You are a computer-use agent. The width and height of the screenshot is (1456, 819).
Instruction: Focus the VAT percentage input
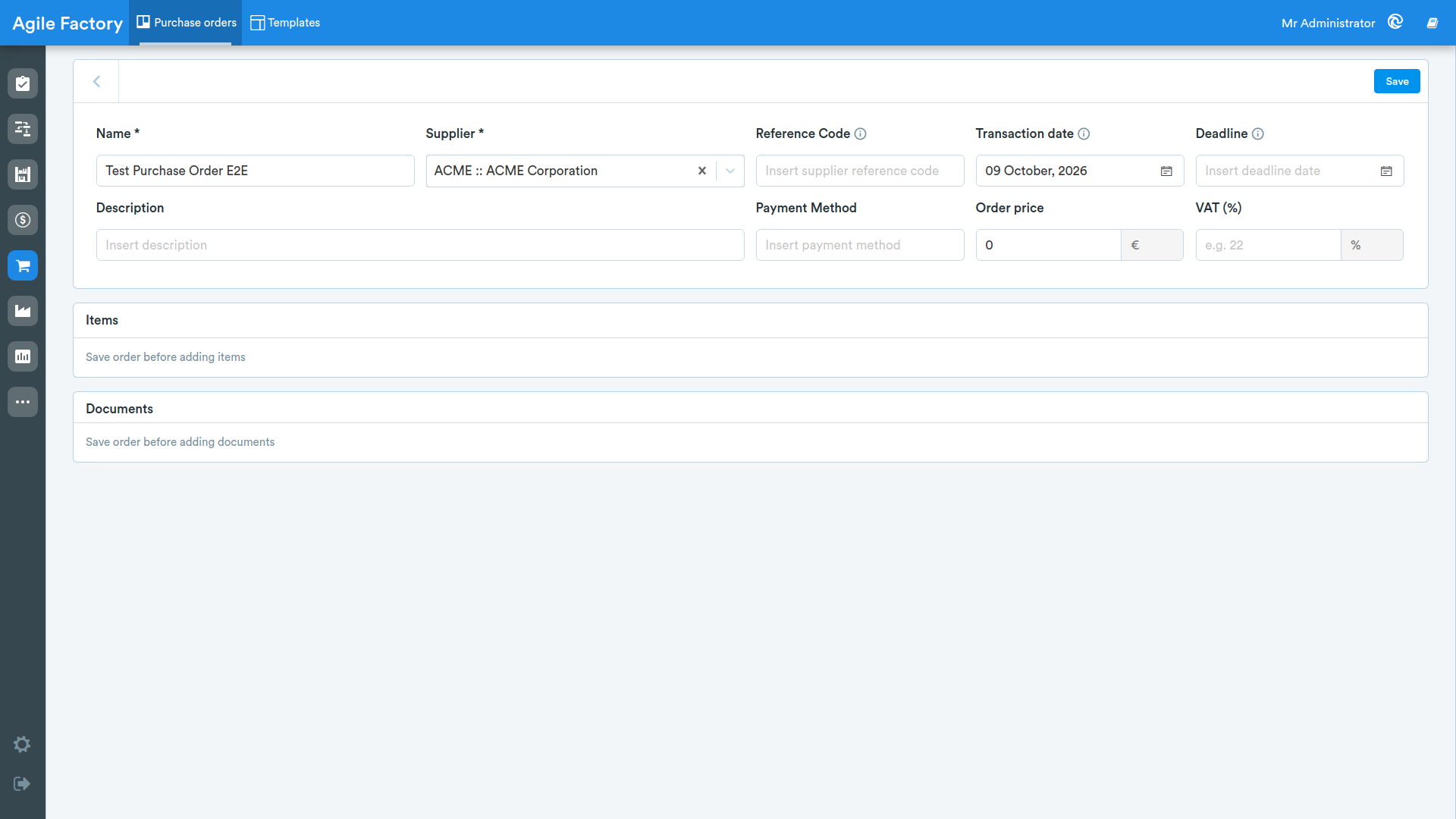[x=1269, y=245]
